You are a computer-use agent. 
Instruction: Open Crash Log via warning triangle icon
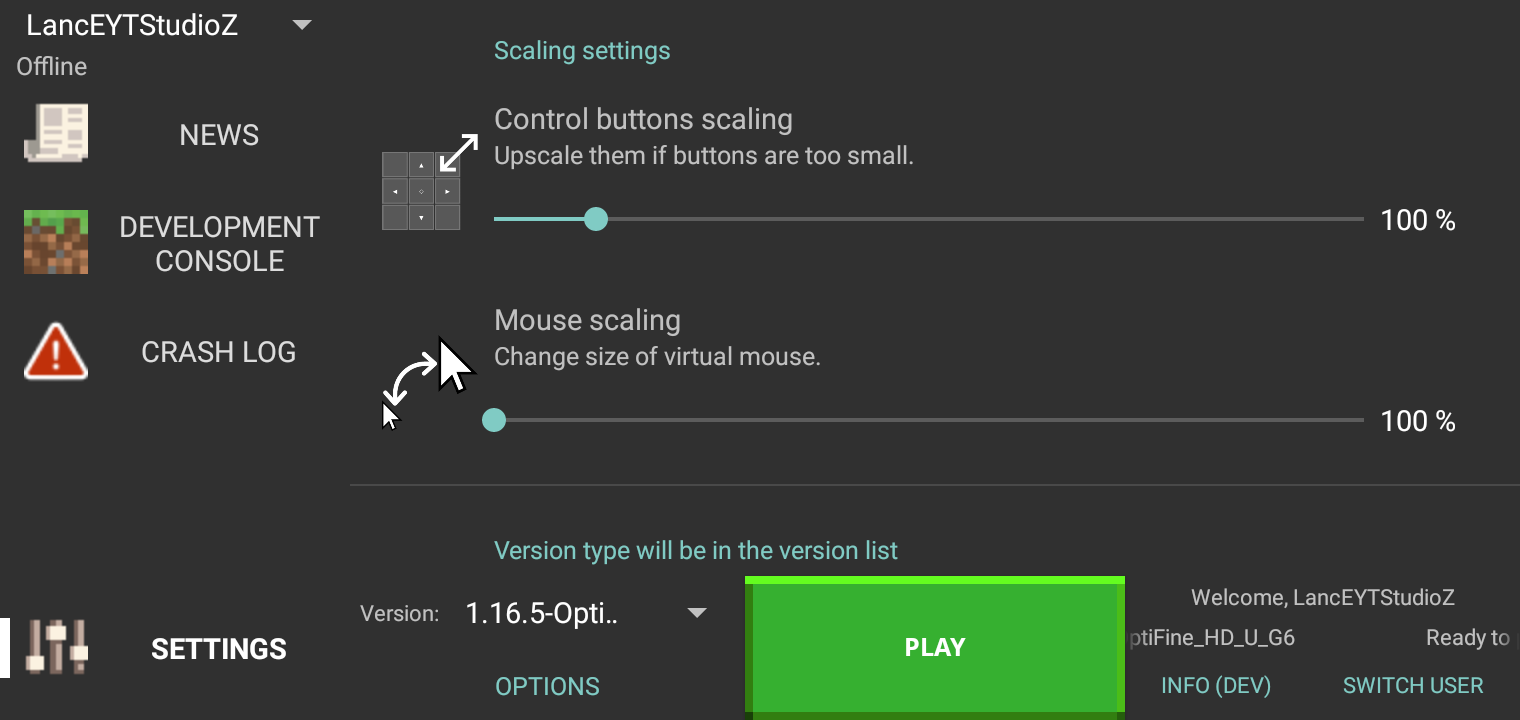coord(55,351)
